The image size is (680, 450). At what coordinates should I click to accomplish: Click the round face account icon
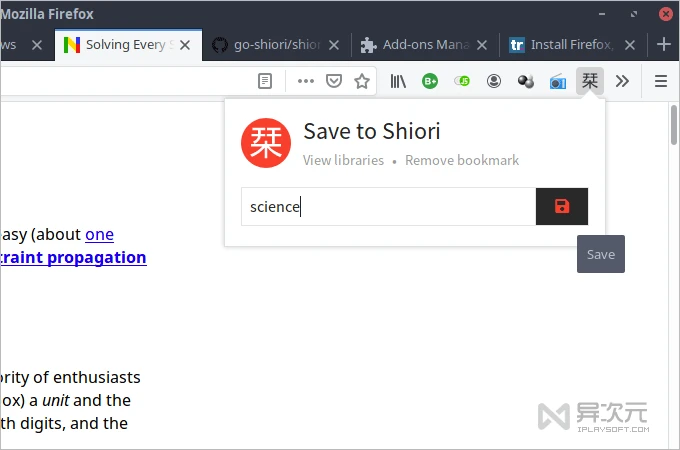tap(494, 81)
